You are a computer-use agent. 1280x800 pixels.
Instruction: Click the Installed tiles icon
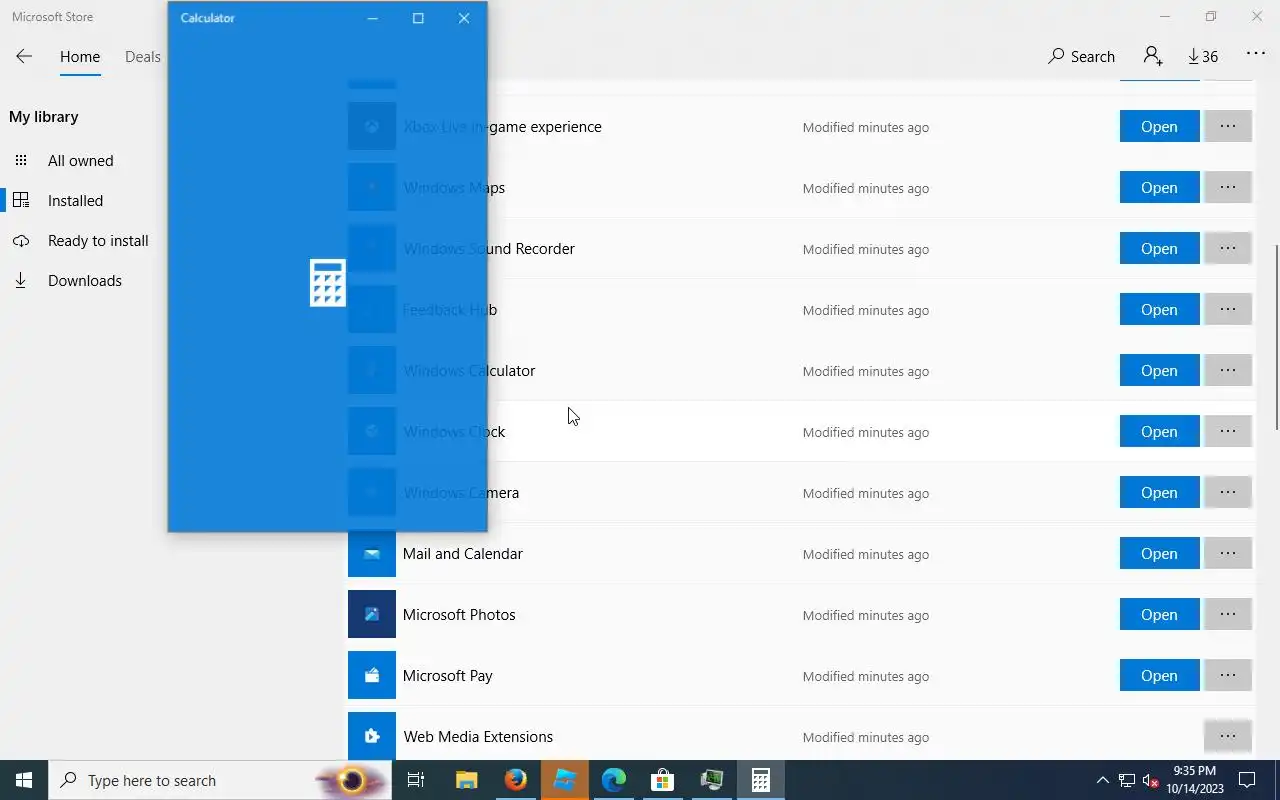pyautogui.click(x=21, y=200)
